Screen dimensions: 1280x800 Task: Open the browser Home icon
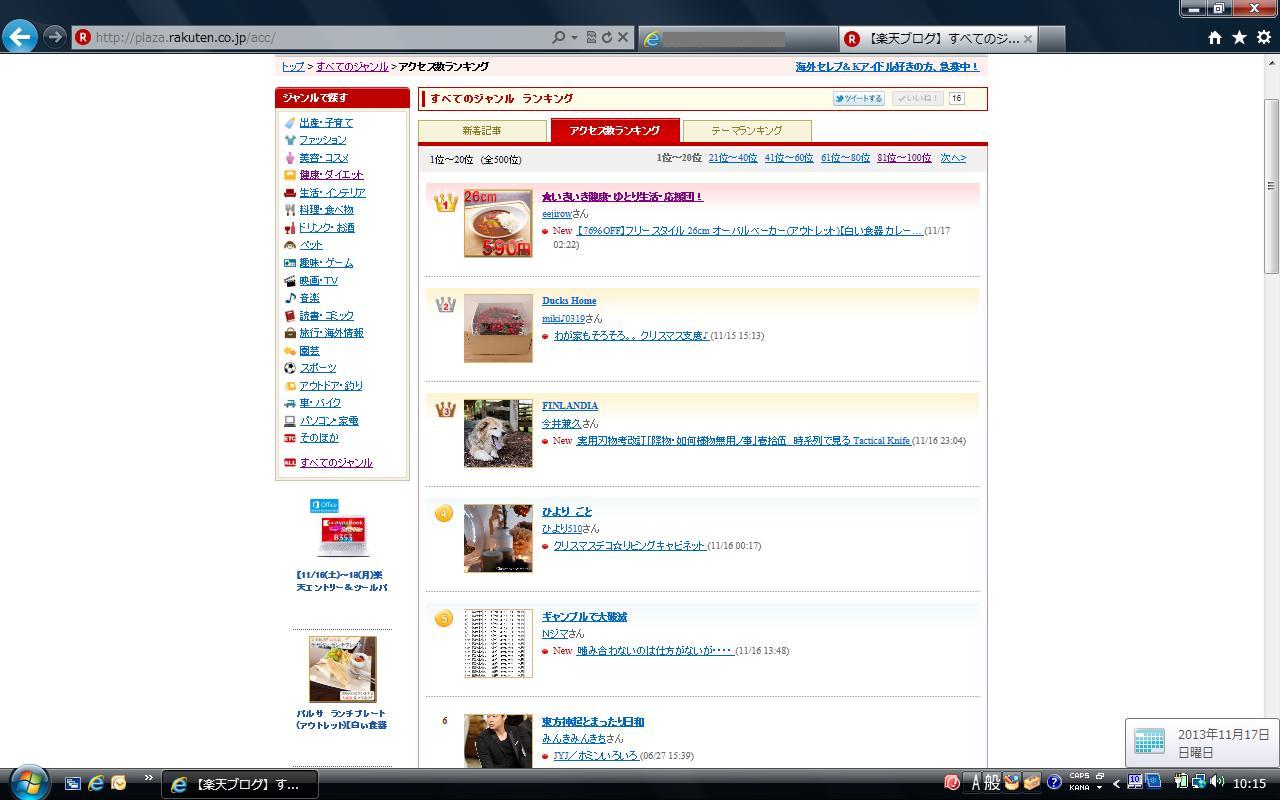pyautogui.click(x=1214, y=37)
